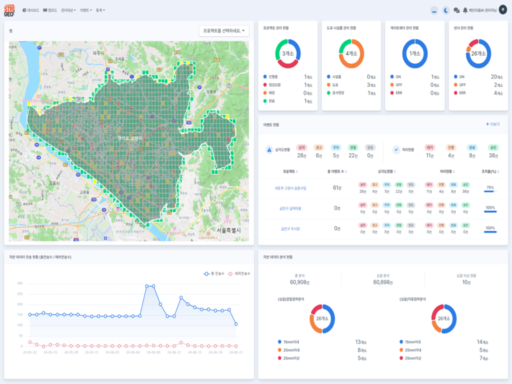Toggle the OFF legend item showing 2개소
512x384 pixels.
478,85
